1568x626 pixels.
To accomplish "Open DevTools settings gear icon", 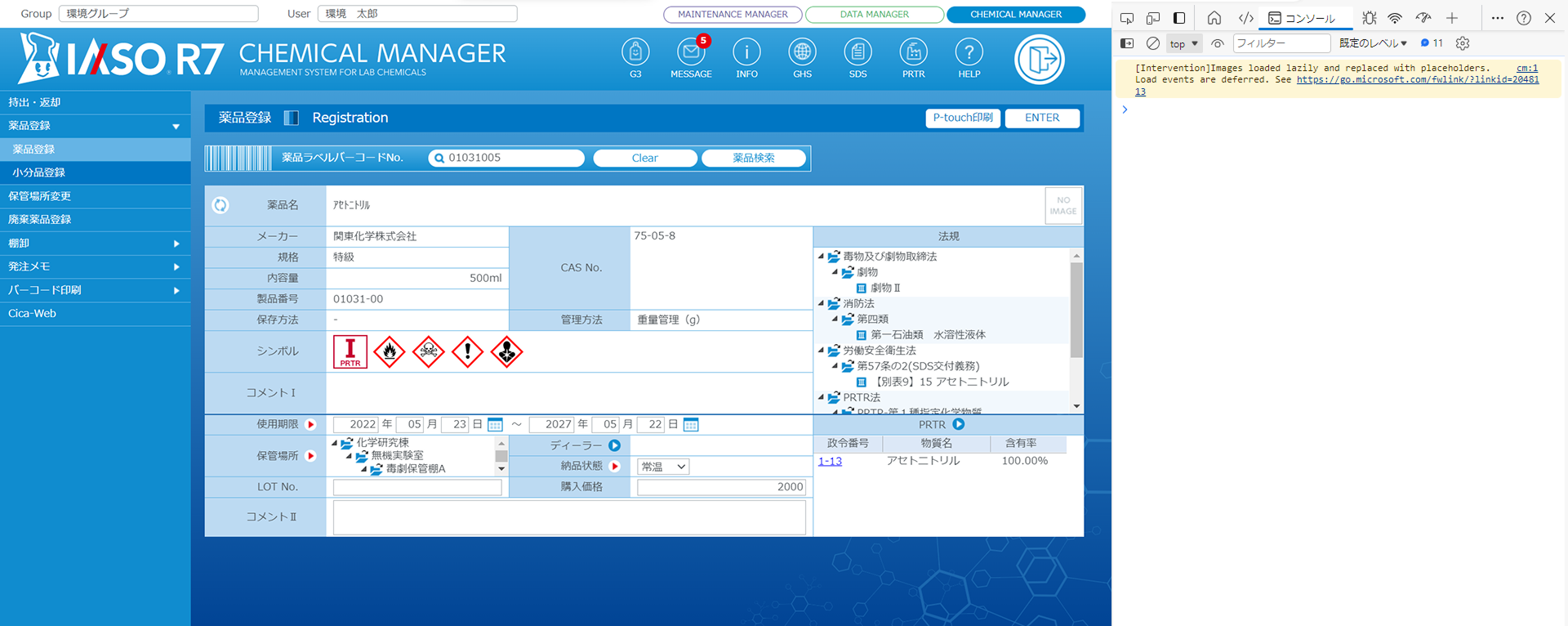I will pyautogui.click(x=1463, y=43).
